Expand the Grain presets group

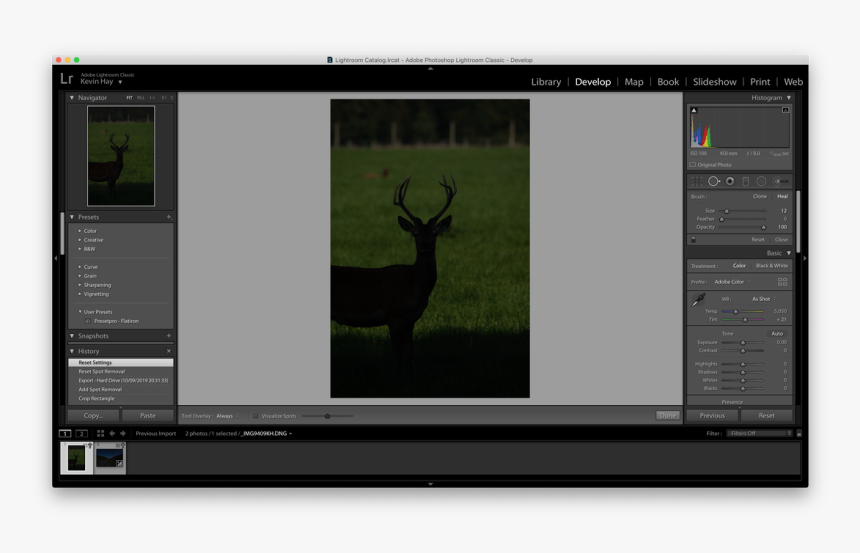(80, 276)
